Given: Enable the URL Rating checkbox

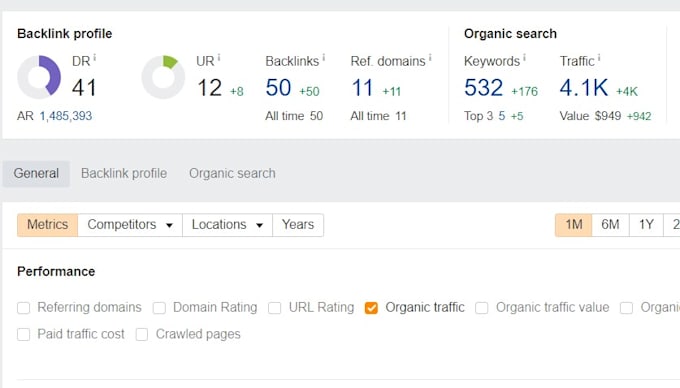Looking at the screenshot, I should point(275,308).
